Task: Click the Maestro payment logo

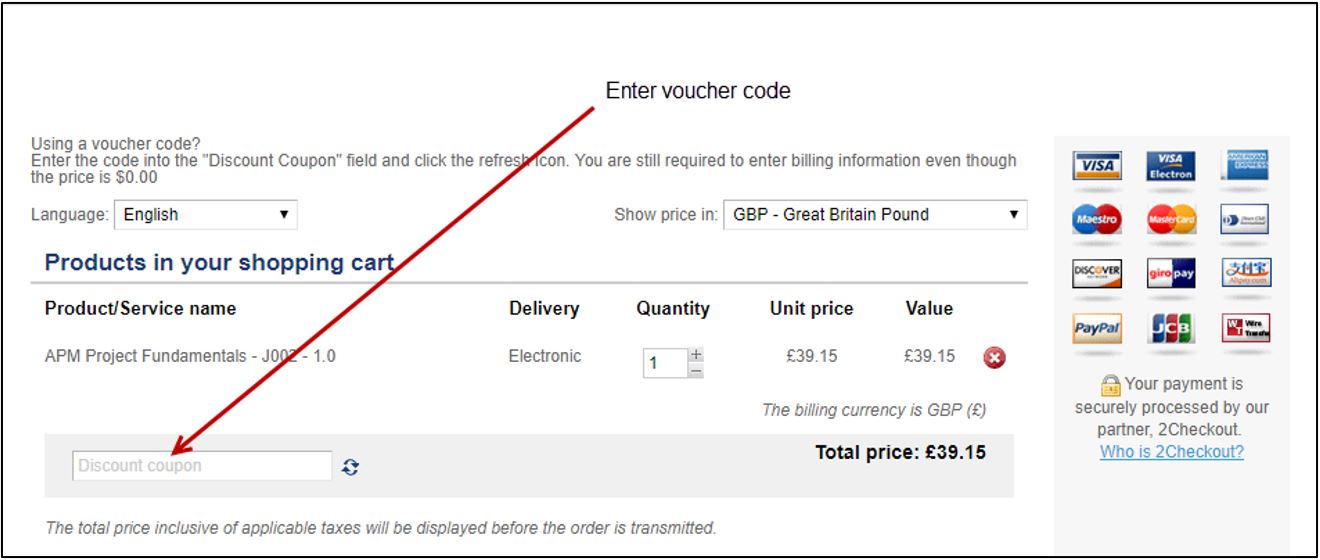Action: point(1097,219)
